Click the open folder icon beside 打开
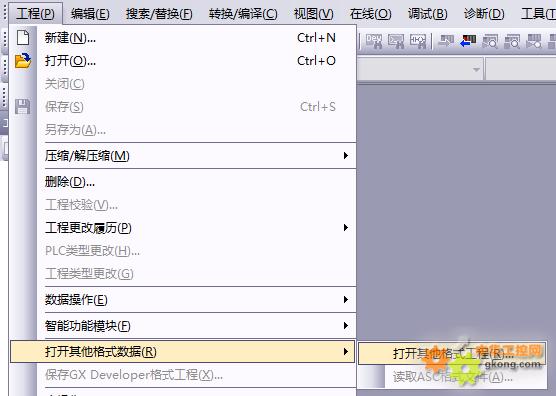 23,61
